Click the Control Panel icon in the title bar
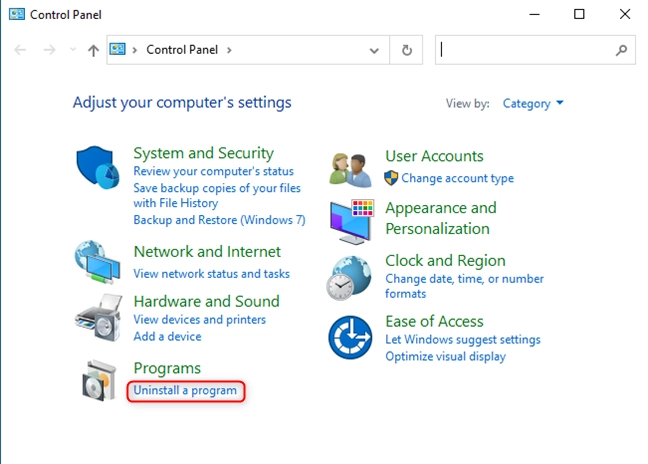Viewport: 648px width, 464px height. [x=17, y=14]
